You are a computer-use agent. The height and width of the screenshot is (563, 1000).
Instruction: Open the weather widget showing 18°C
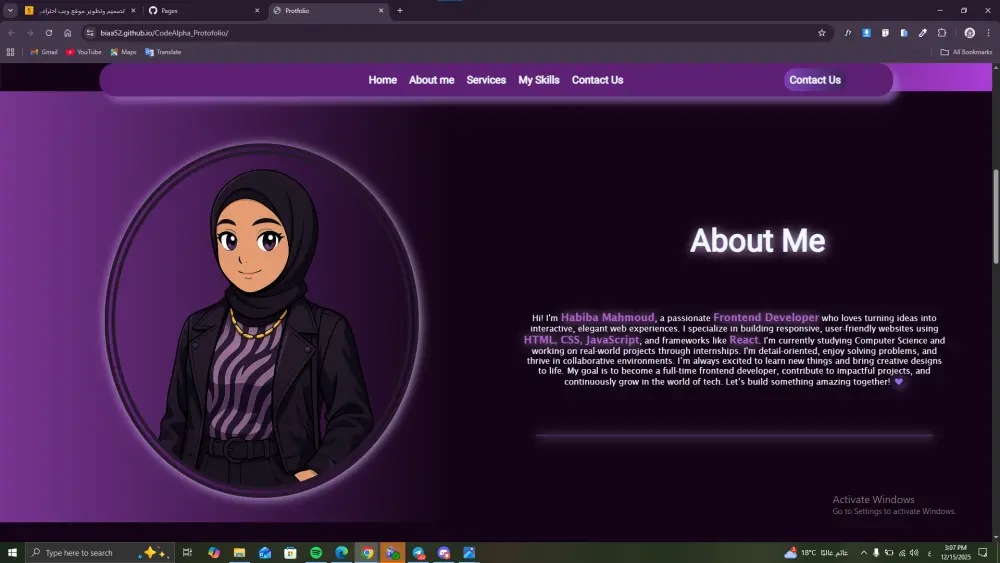[818, 552]
